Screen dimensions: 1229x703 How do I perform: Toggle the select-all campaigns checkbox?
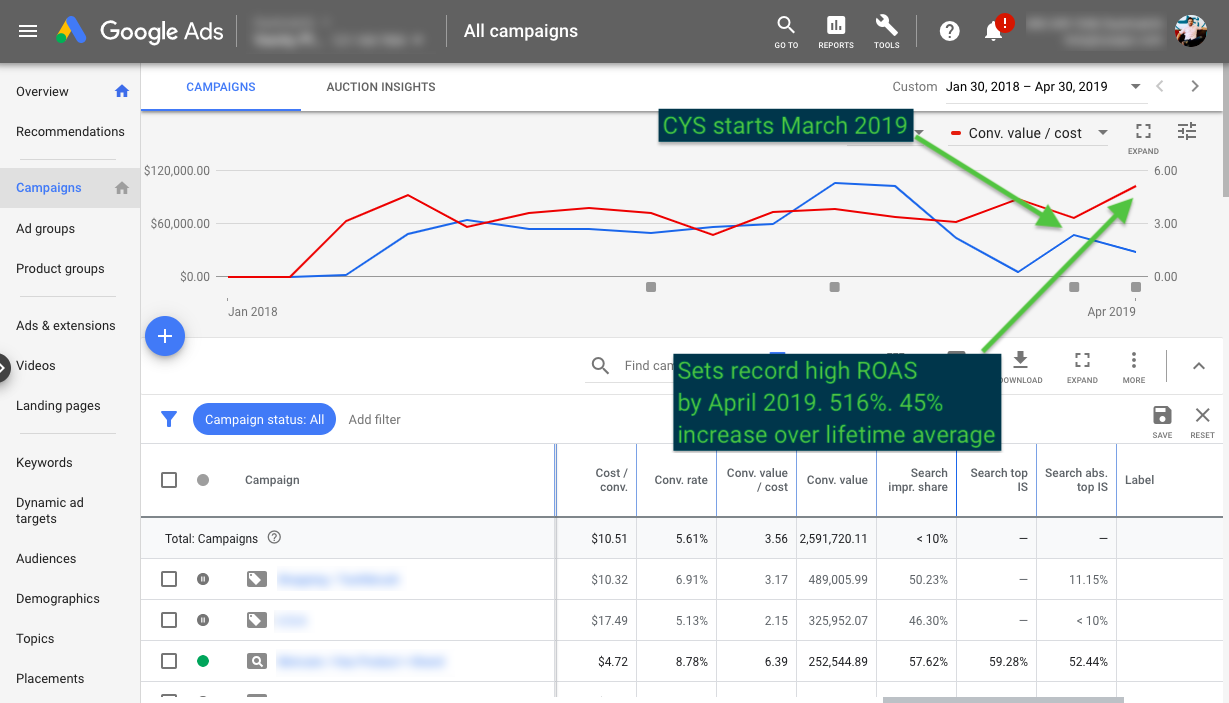coord(169,480)
